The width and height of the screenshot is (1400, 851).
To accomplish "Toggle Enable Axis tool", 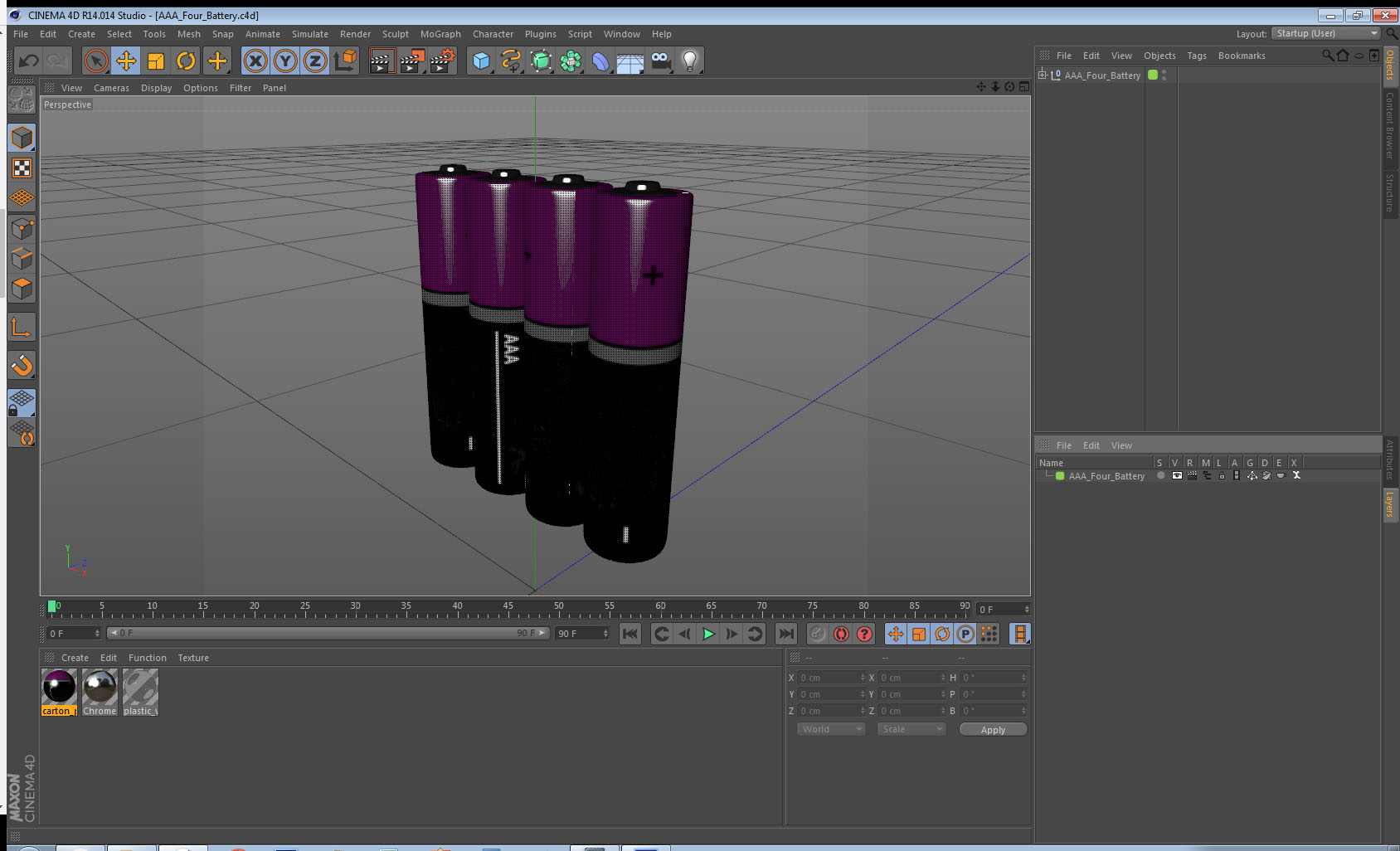I will coord(22,327).
